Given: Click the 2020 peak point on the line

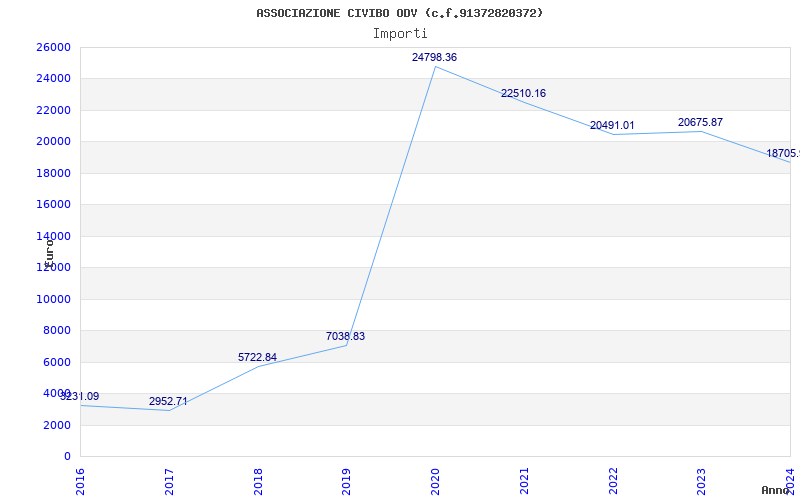Looking at the screenshot, I should pos(435,66).
